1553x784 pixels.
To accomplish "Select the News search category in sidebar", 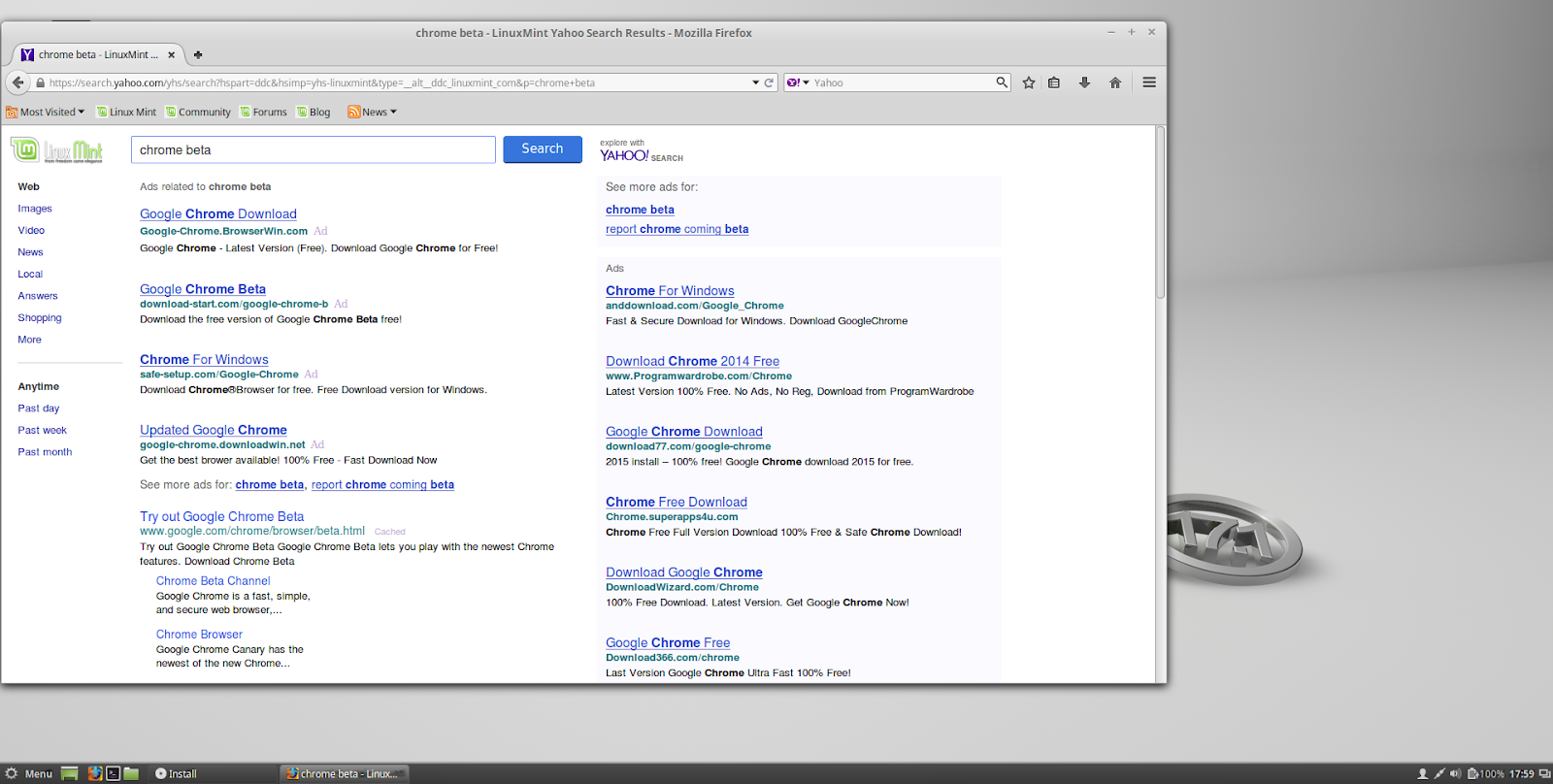I will point(30,252).
